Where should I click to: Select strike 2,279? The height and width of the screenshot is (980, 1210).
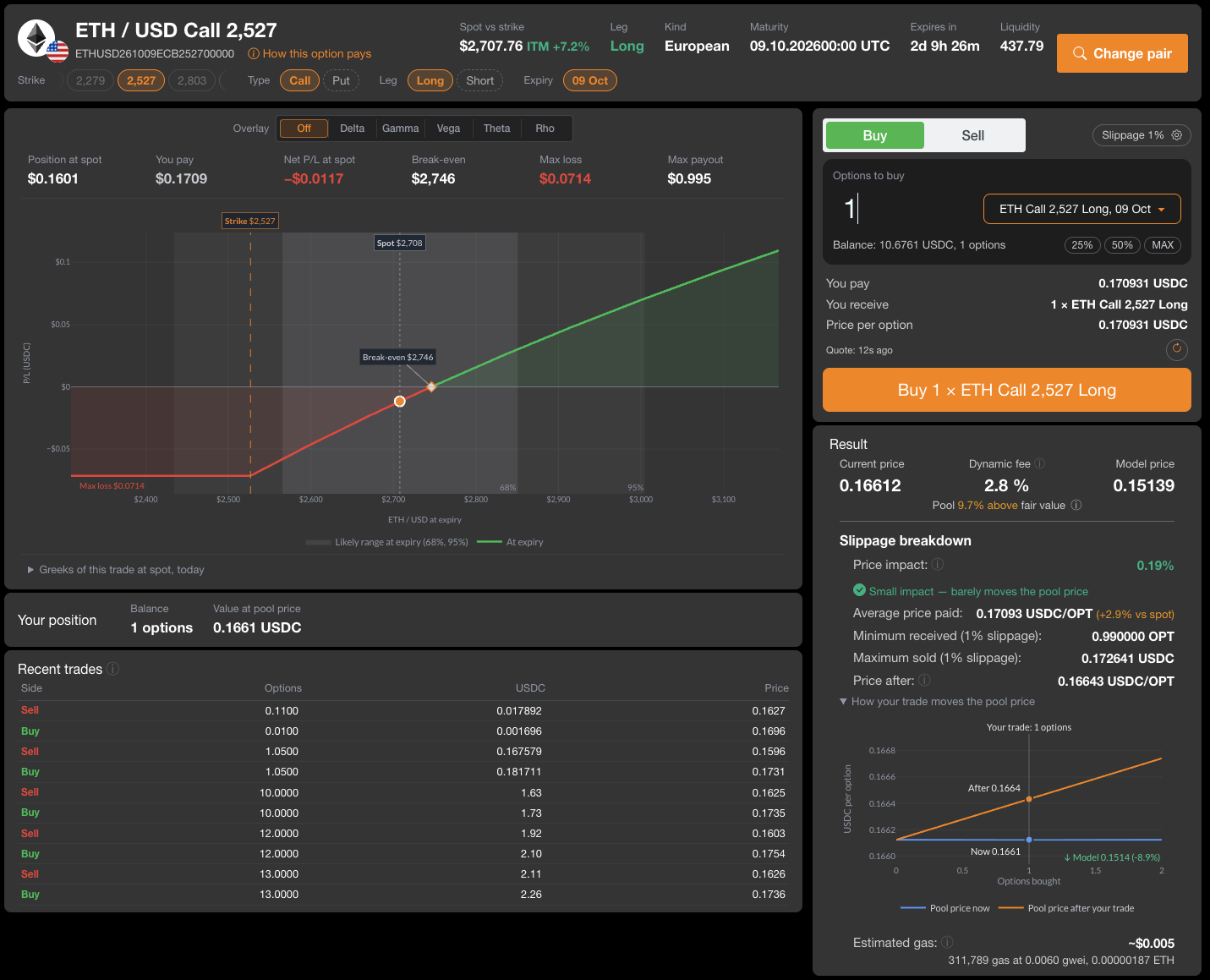tap(90, 80)
